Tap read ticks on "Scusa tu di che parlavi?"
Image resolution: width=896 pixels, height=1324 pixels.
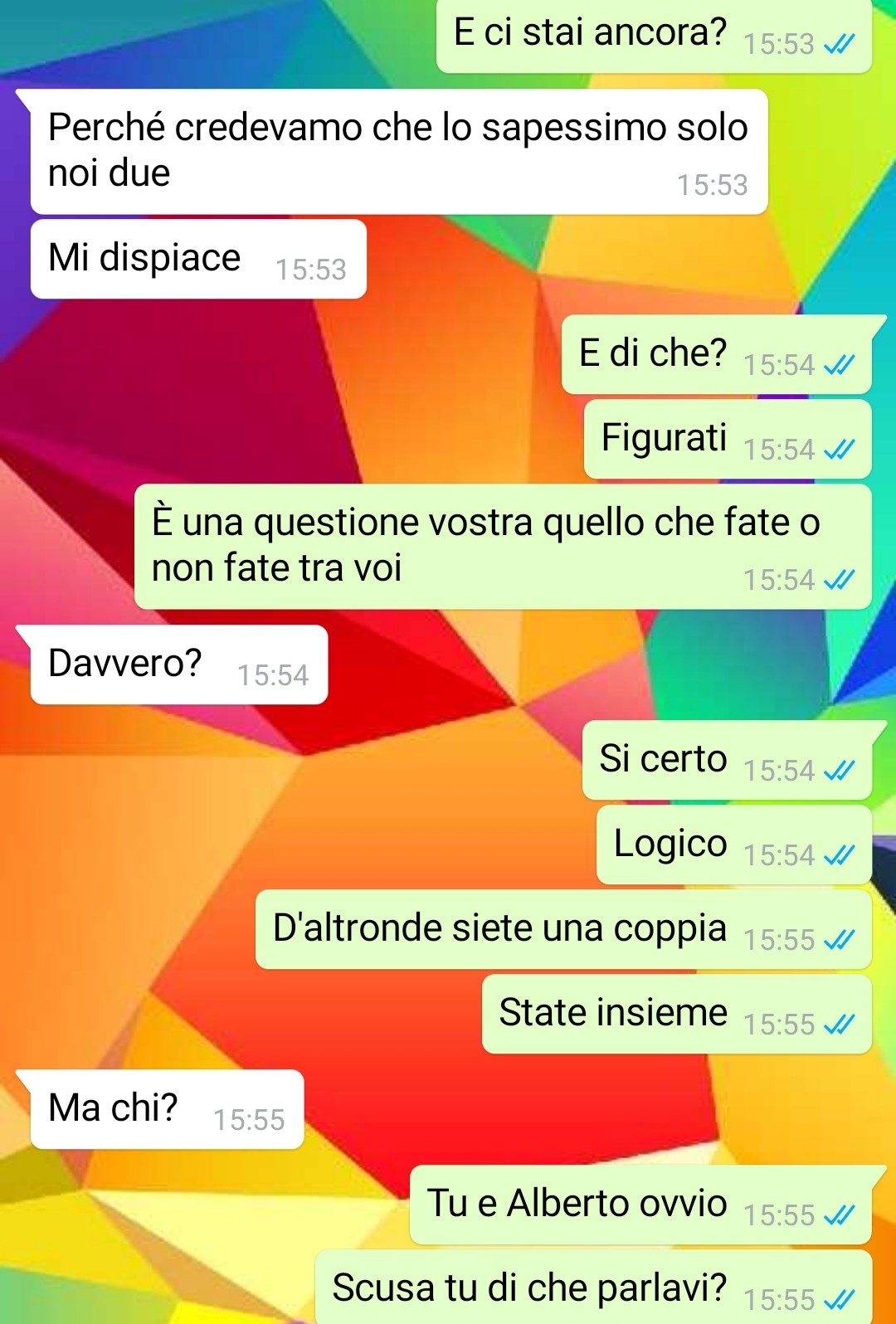point(839,1300)
